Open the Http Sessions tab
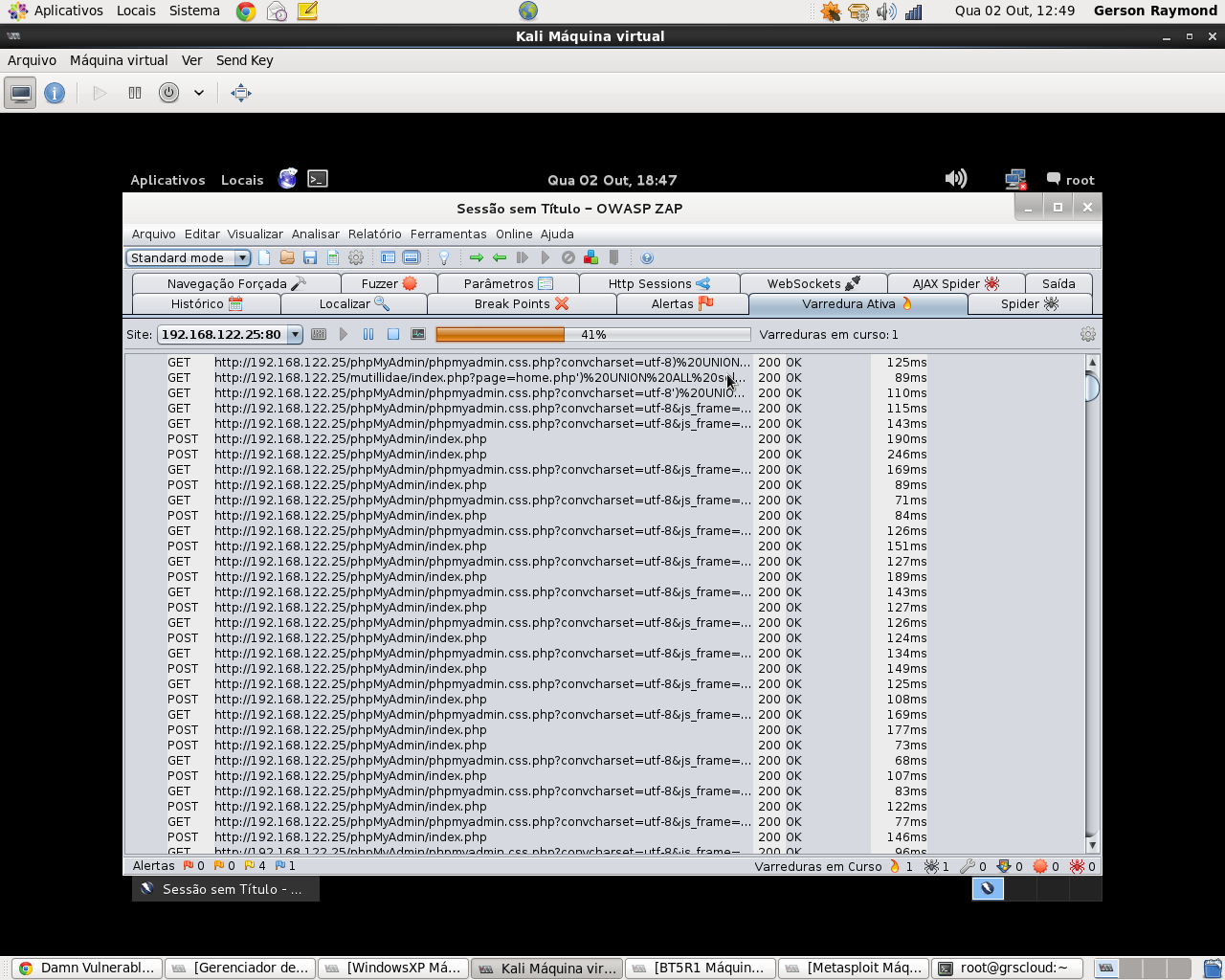This screenshot has width=1225, height=980. click(659, 283)
